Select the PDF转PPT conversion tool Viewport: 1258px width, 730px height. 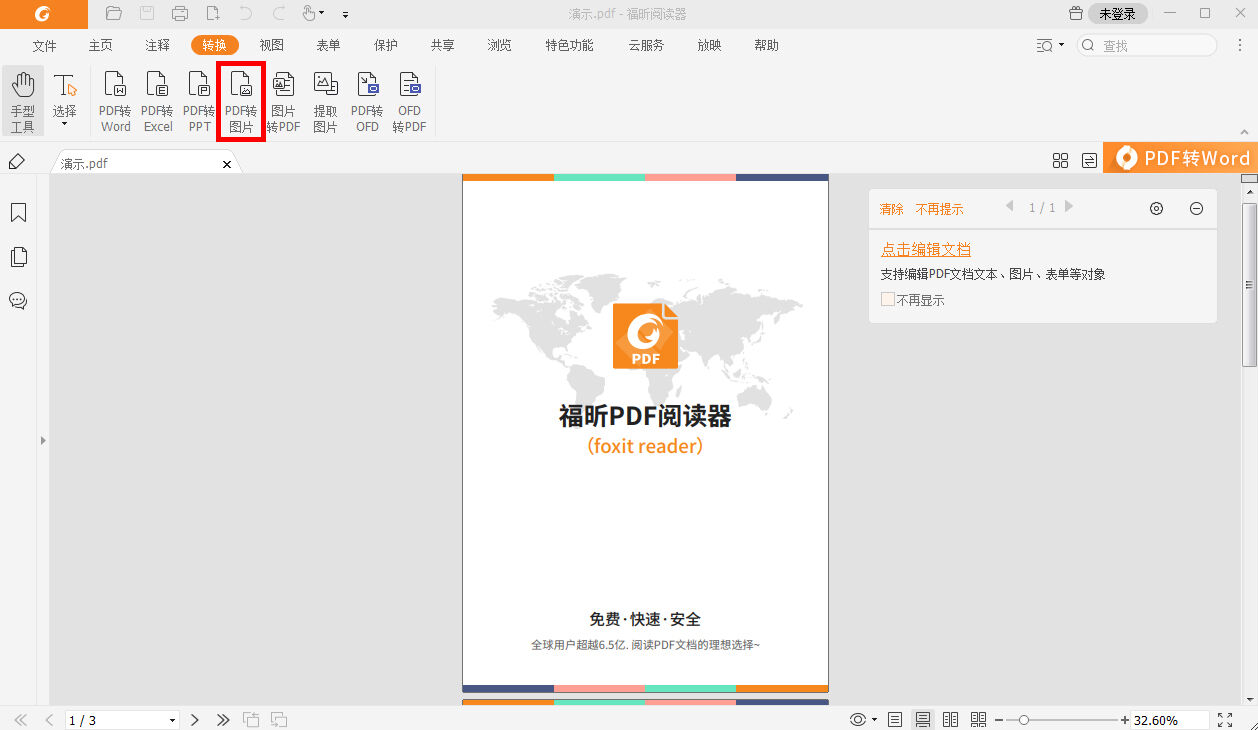click(x=199, y=100)
